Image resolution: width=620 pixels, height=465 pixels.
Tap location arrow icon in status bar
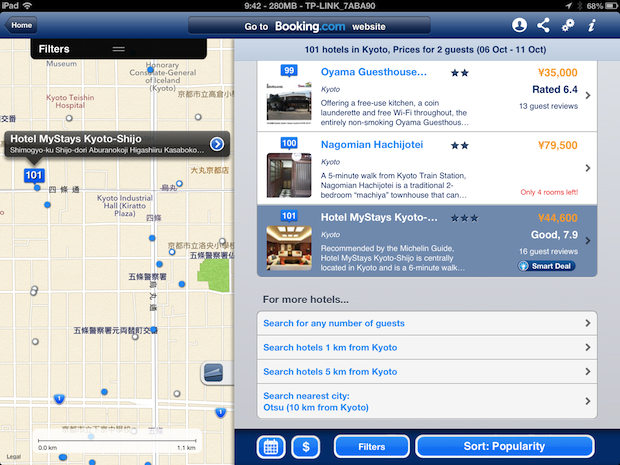click(569, 6)
